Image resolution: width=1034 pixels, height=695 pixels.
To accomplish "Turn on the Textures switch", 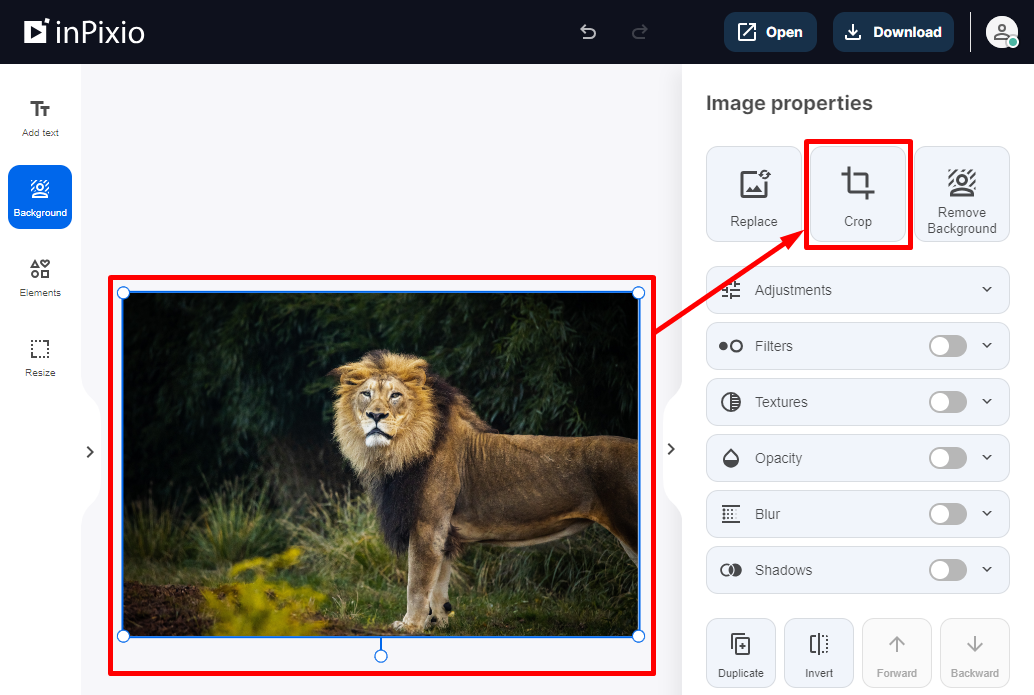I will (x=947, y=402).
